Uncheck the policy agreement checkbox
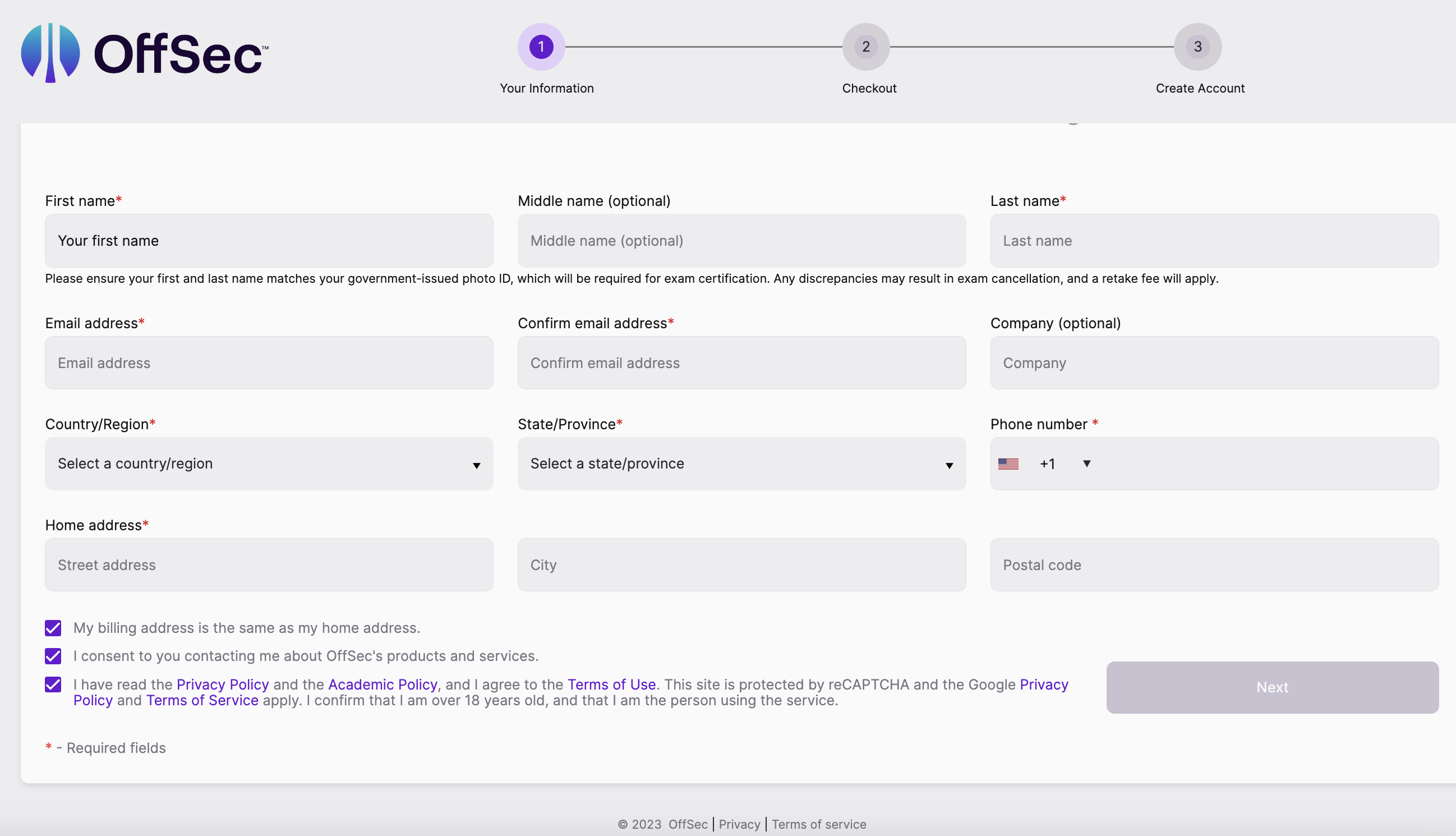The width and height of the screenshot is (1456, 836). [52, 685]
